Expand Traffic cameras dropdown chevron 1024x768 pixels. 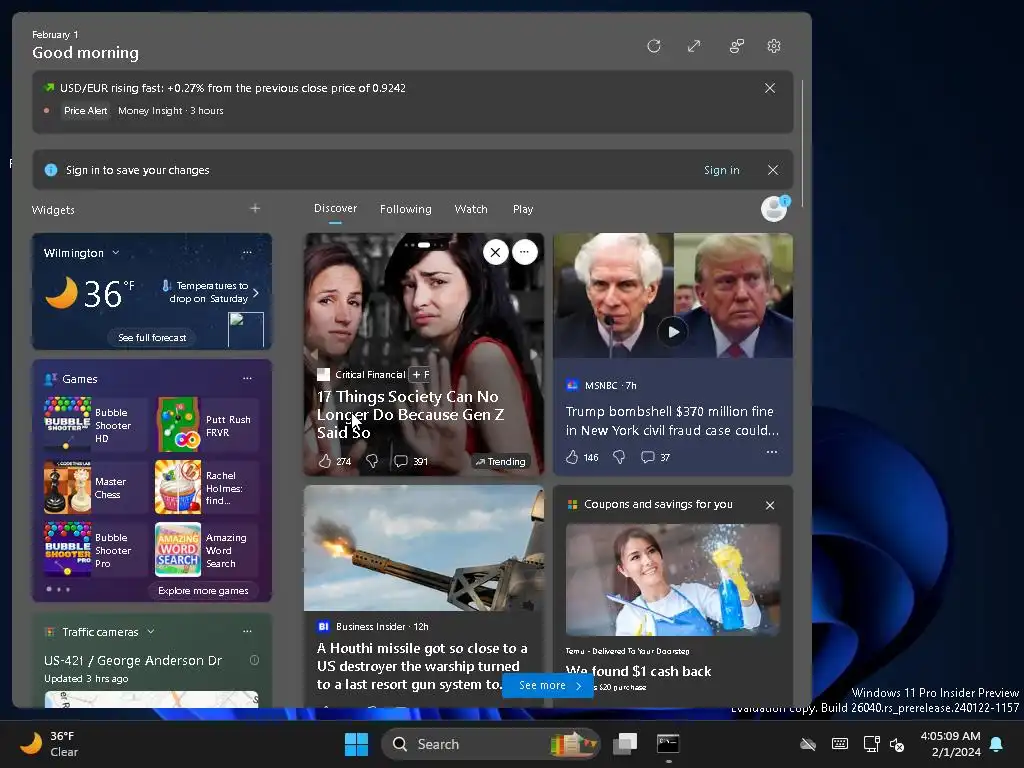[151, 632]
